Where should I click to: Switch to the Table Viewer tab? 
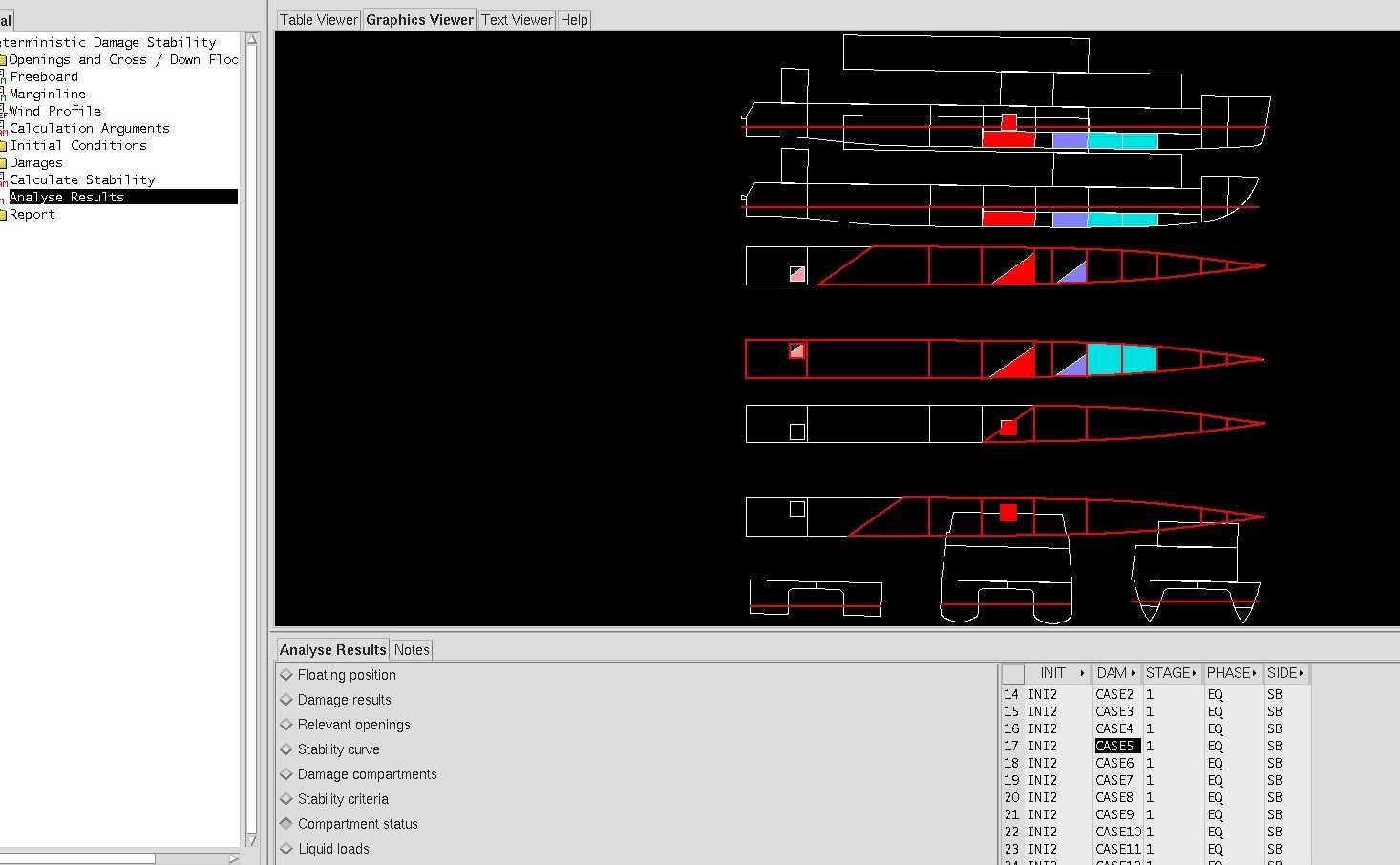pos(318,20)
